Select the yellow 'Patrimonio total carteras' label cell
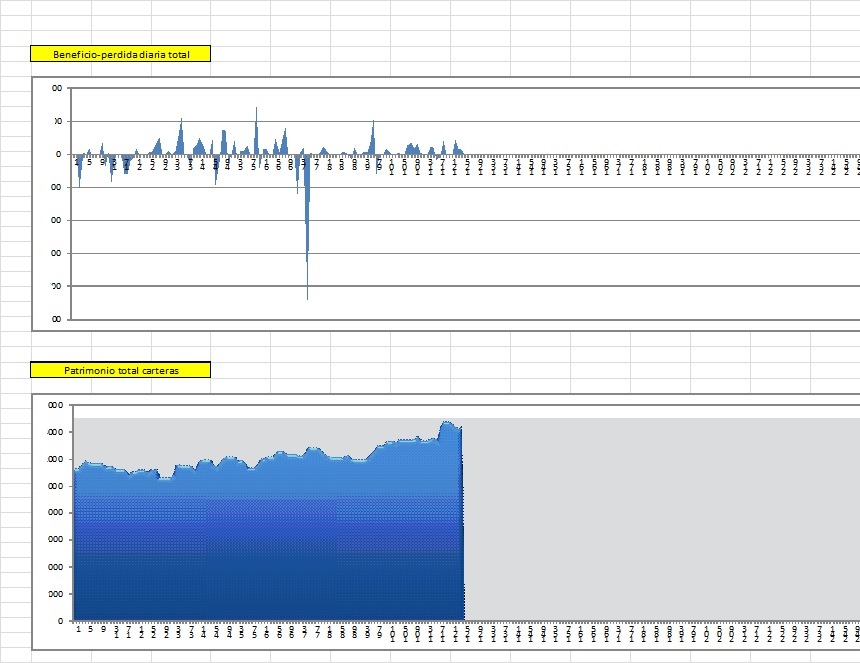This screenshot has height=663, width=860. [120, 370]
